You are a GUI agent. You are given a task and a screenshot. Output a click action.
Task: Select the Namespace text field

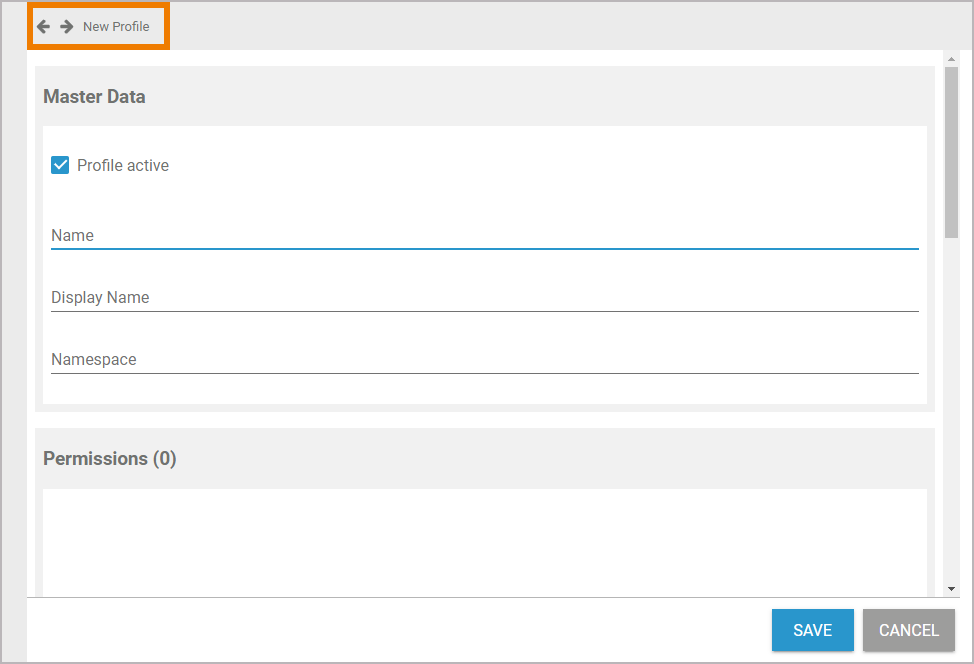tap(484, 360)
